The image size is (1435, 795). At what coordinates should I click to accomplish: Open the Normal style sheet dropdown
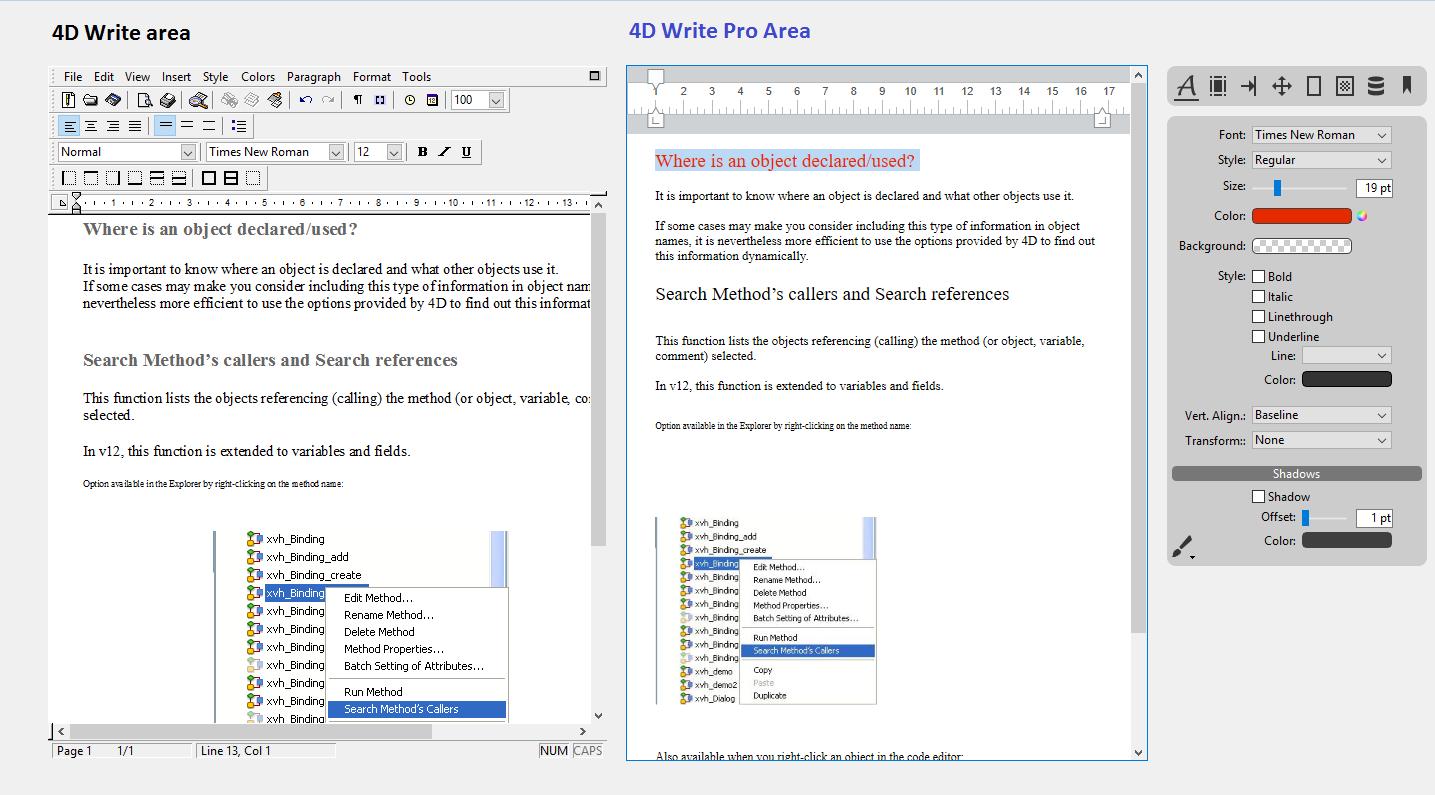pyautogui.click(x=127, y=152)
